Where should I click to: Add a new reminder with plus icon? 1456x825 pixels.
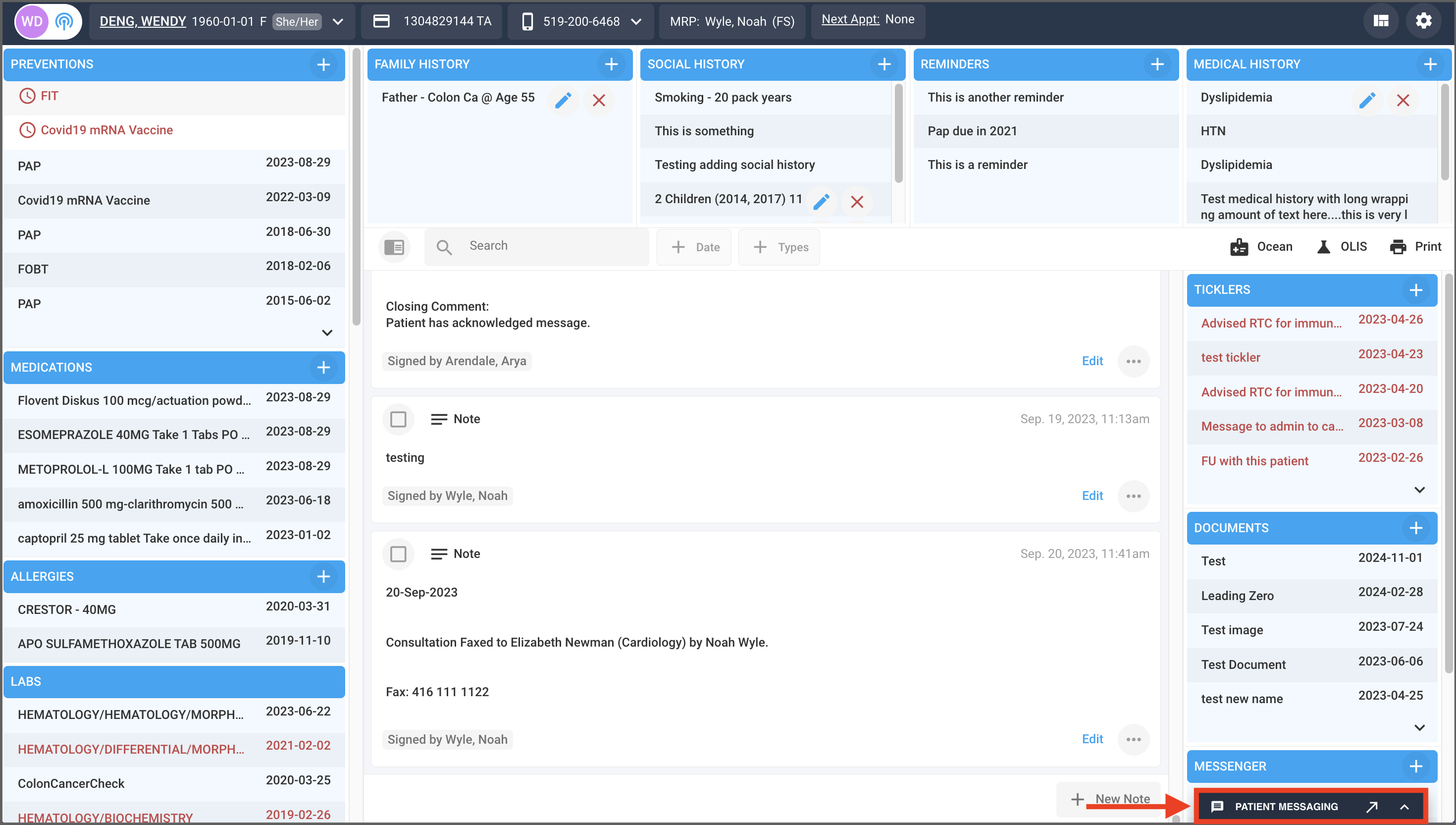(x=1157, y=64)
